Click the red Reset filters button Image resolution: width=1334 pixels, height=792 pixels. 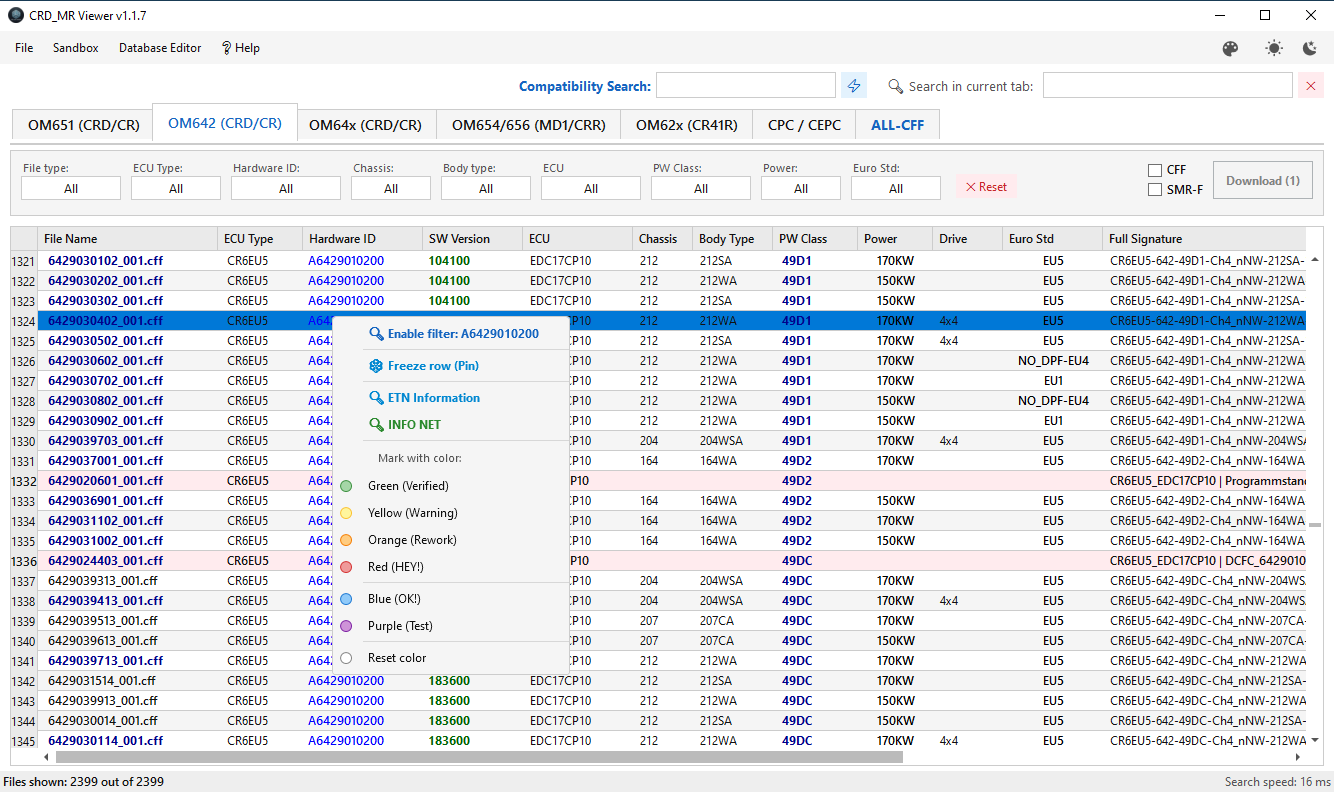(986, 186)
